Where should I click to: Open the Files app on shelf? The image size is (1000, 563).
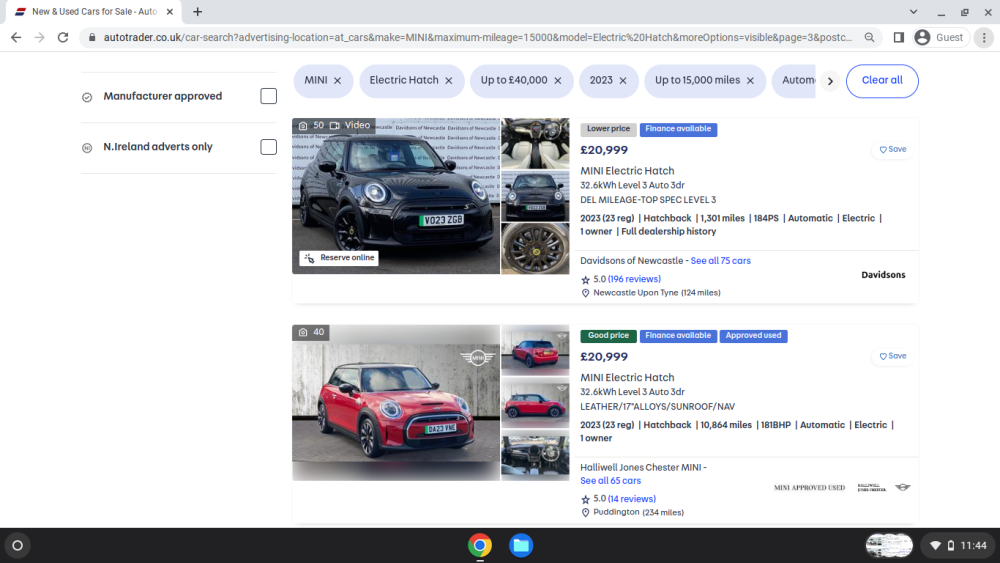point(521,546)
